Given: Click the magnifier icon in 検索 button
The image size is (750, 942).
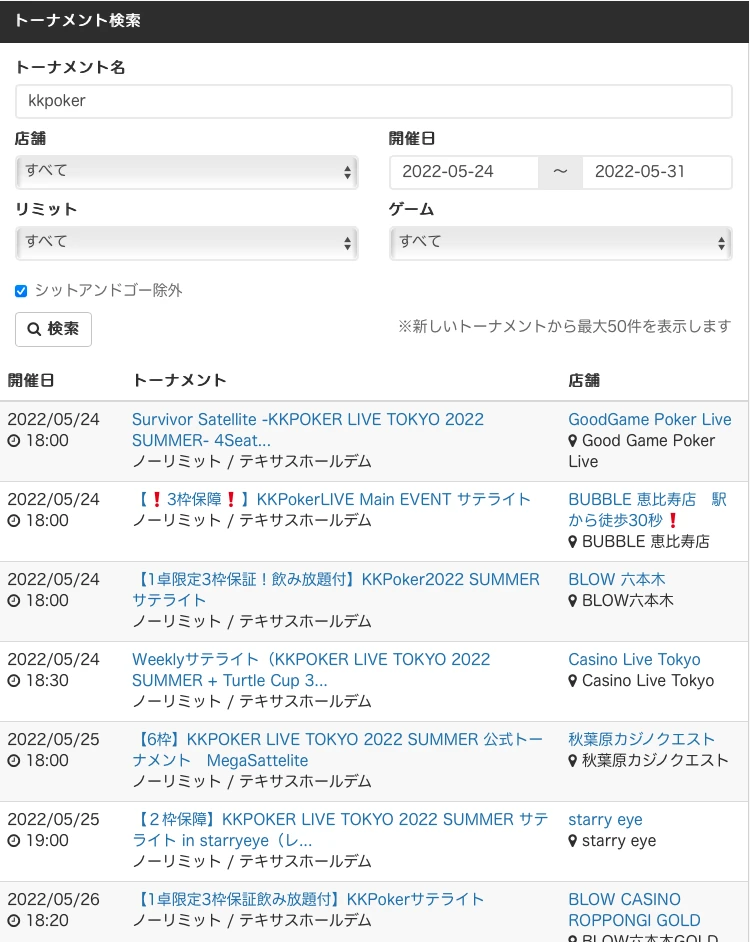Looking at the screenshot, I should pyautogui.click(x=34, y=329).
